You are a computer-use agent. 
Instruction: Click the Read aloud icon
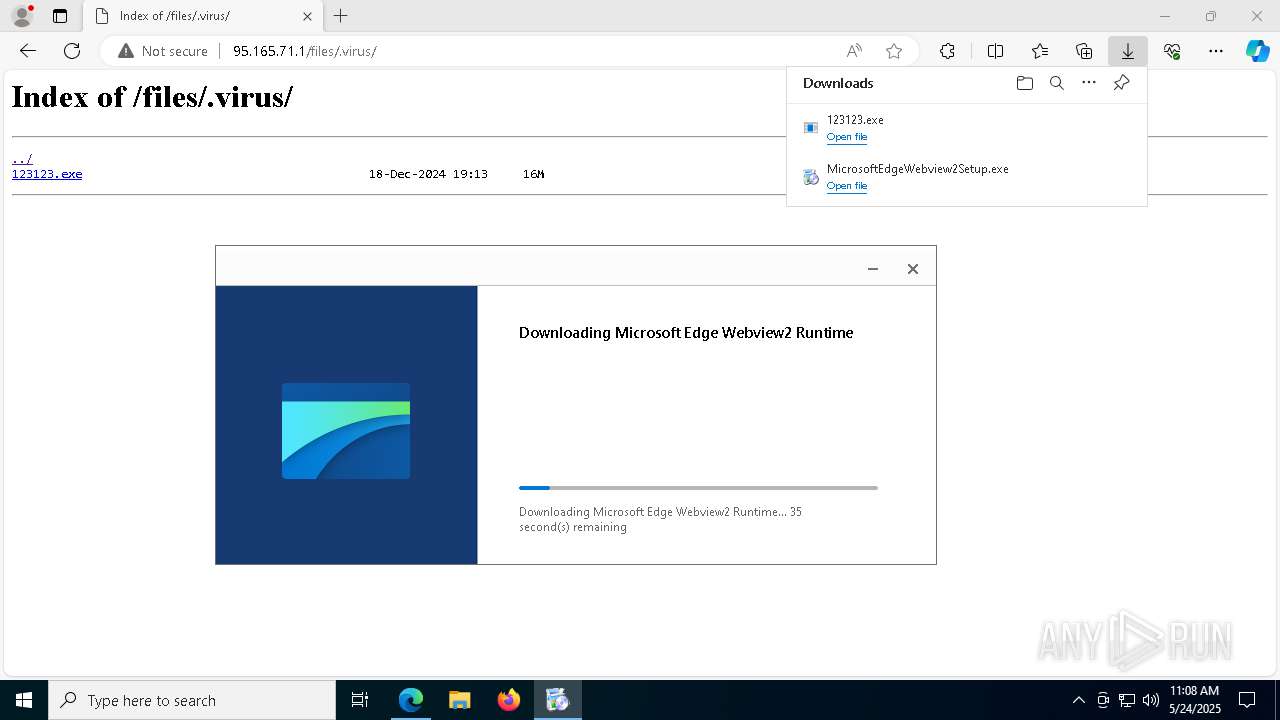point(854,51)
